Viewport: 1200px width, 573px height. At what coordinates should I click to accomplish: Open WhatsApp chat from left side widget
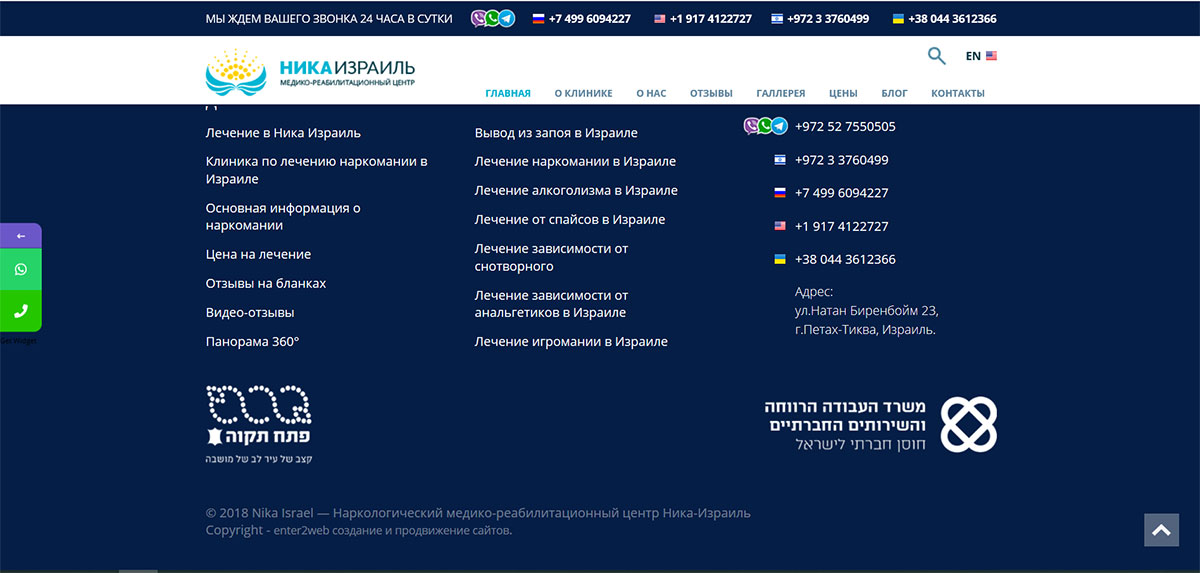tap(21, 269)
